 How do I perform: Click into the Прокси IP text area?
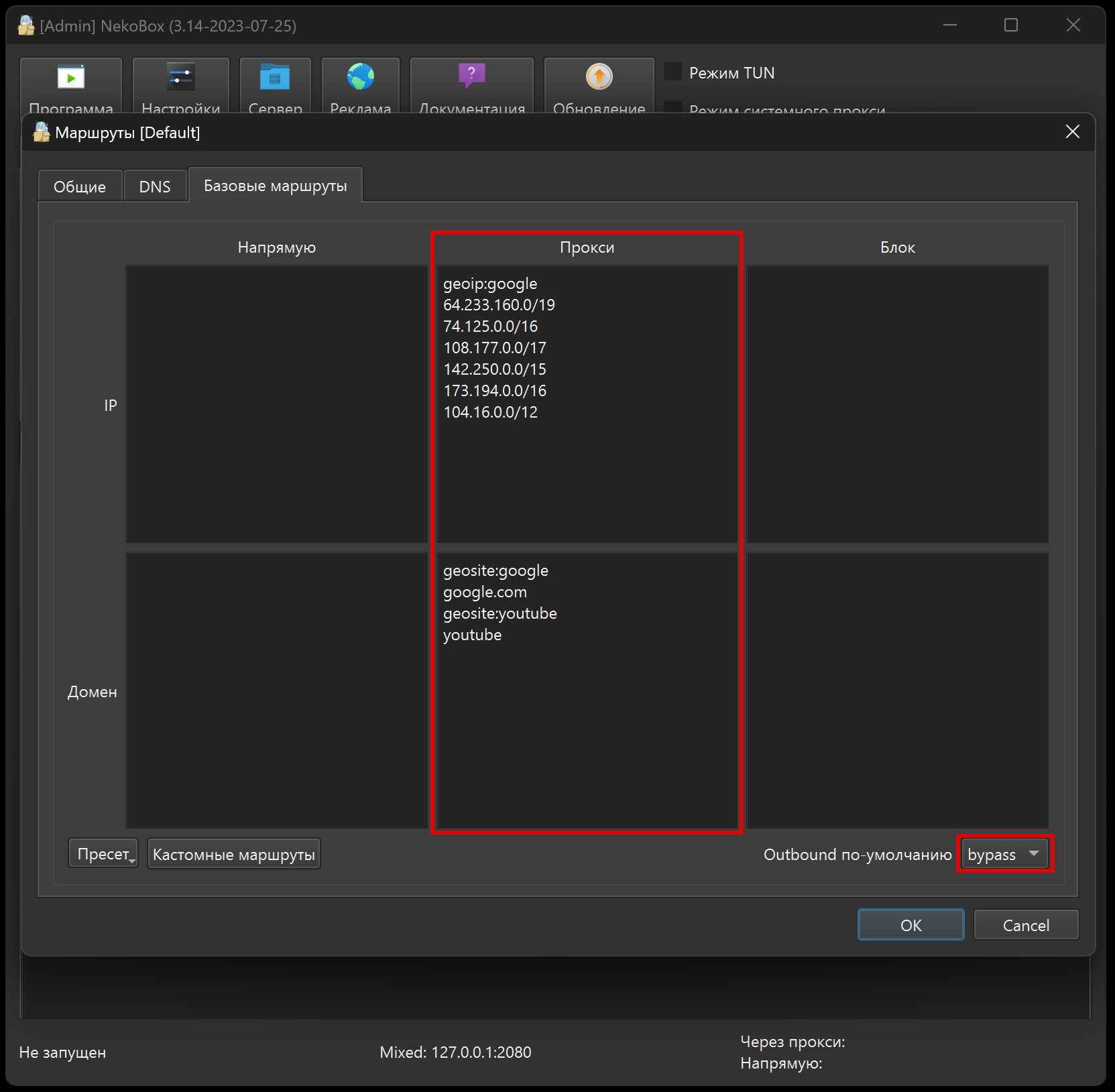(587, 469)
